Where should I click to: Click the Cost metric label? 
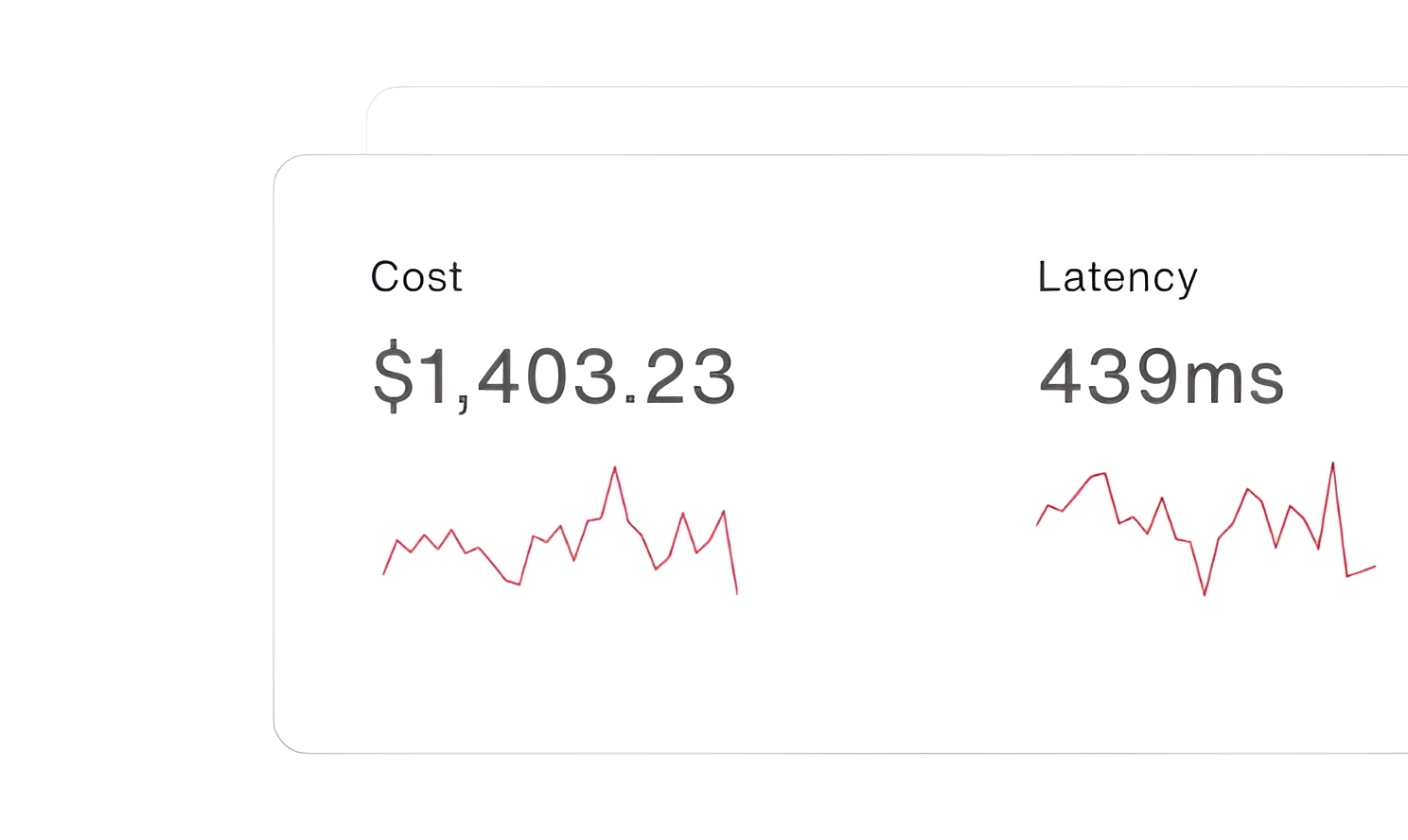pyautogui.click(x=416, y=277)
